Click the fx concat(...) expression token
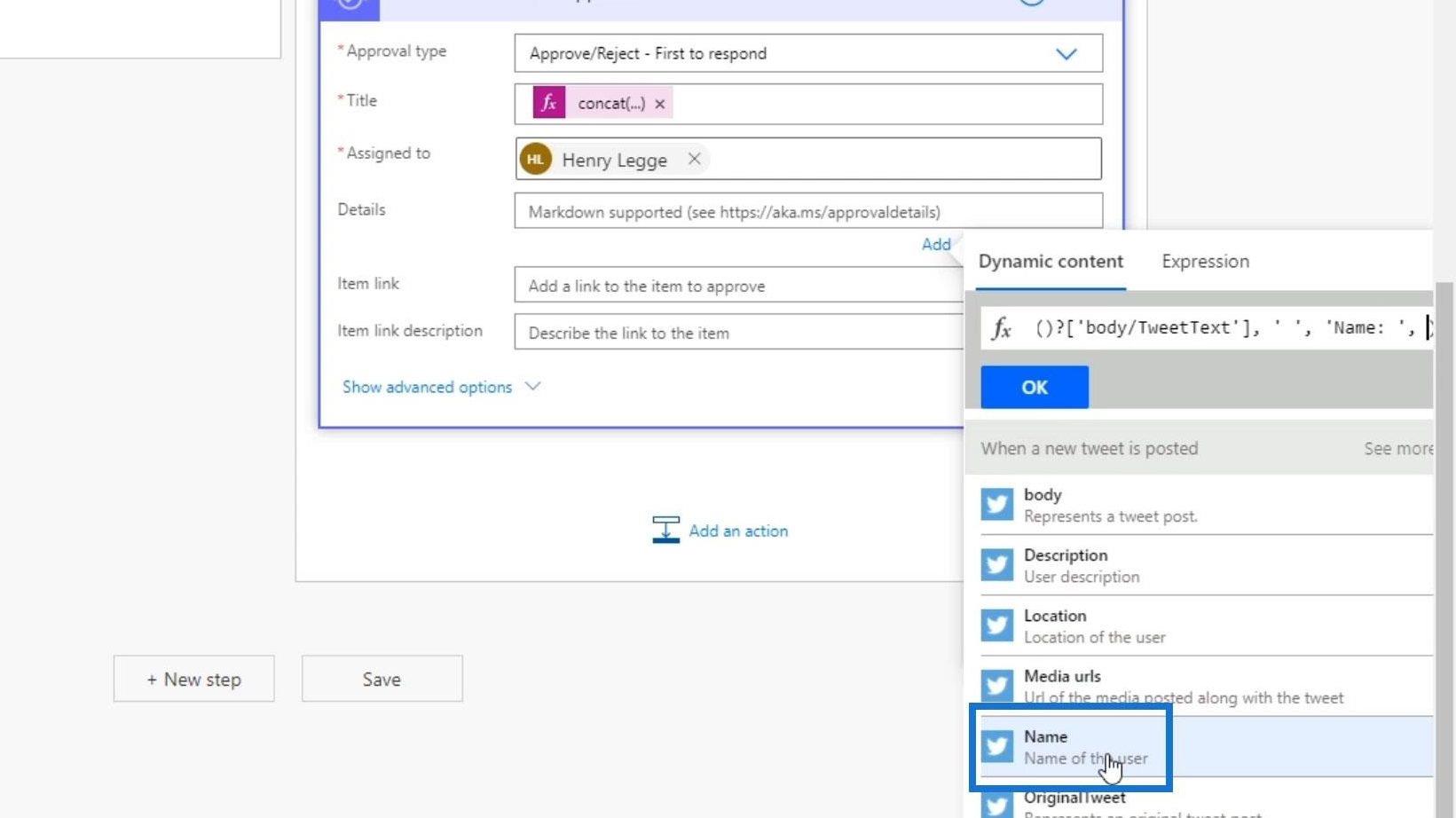 [602, 103]
